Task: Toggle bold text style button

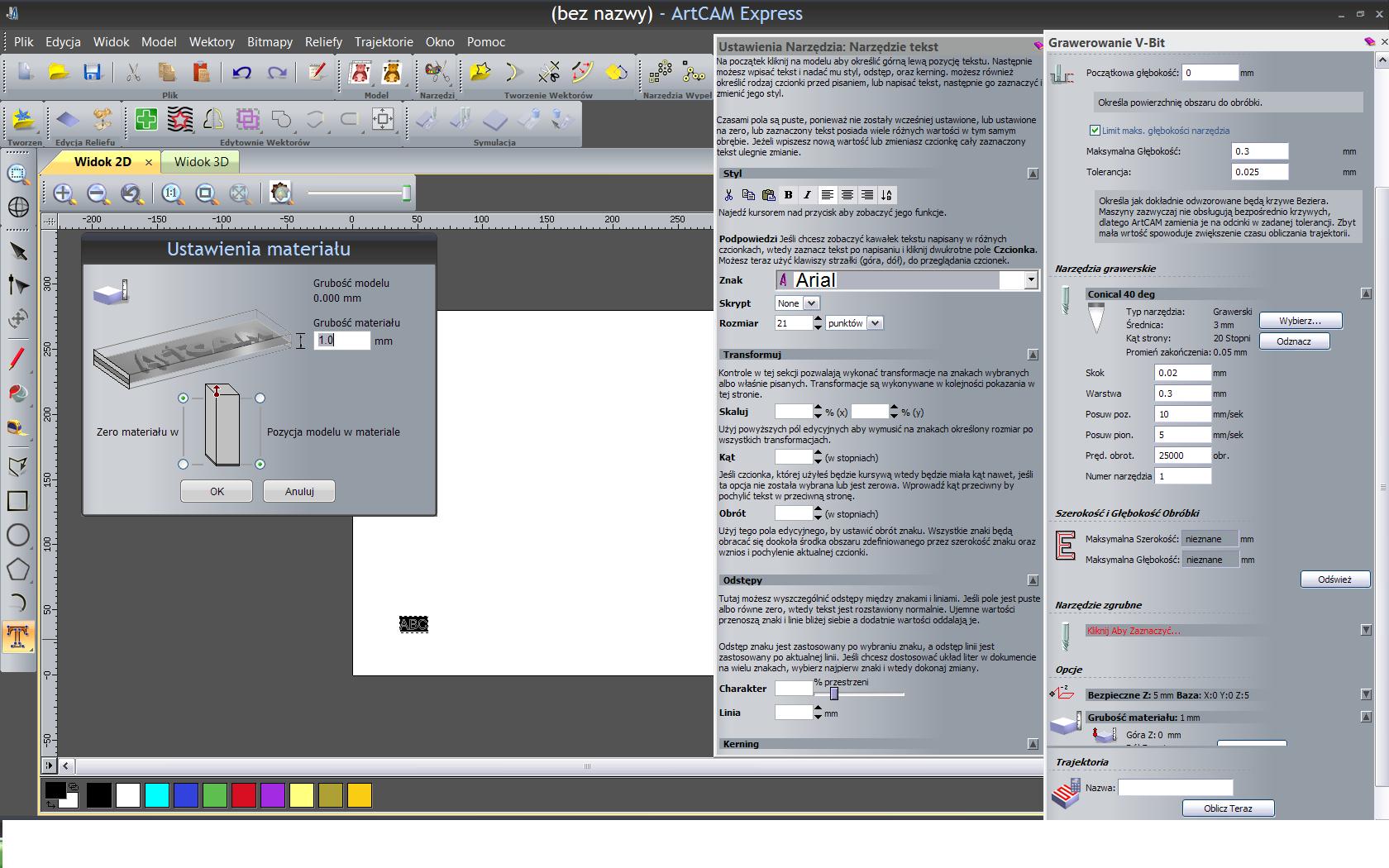Action: 788,195
